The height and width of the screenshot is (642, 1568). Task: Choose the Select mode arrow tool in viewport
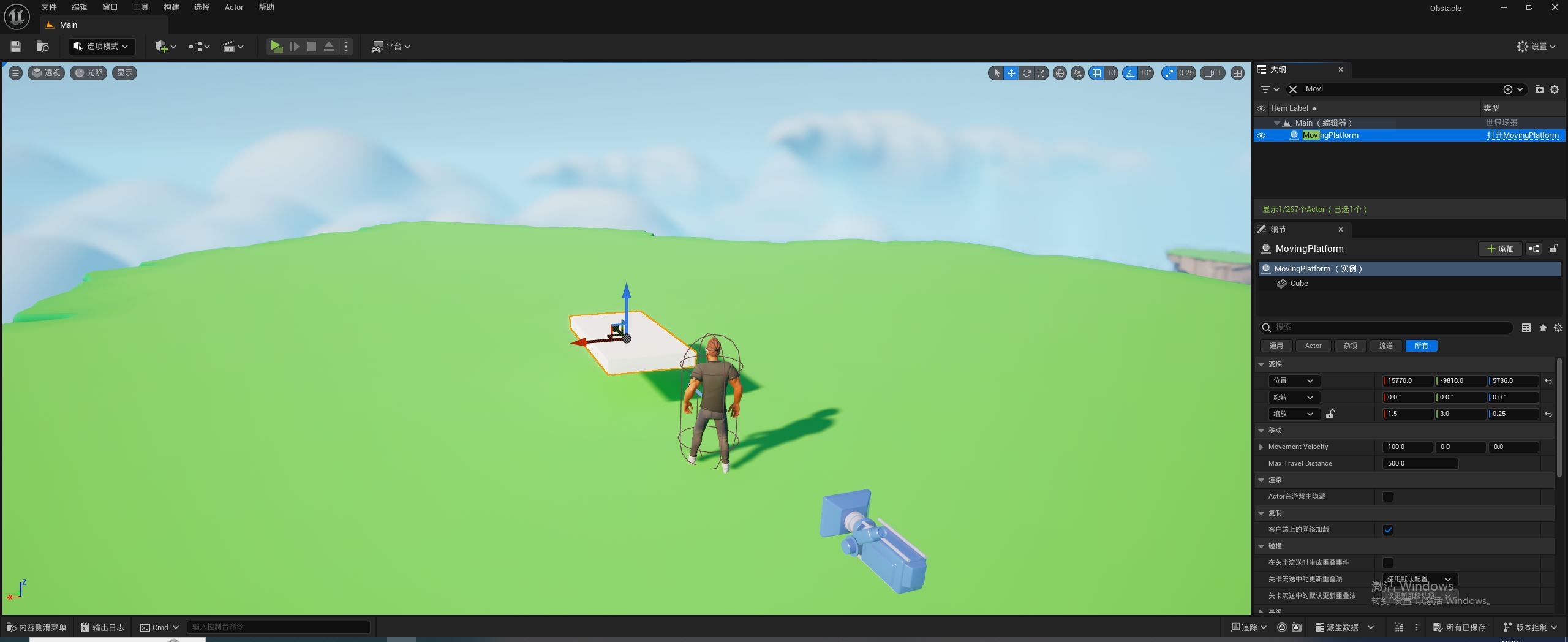[997, 73]
